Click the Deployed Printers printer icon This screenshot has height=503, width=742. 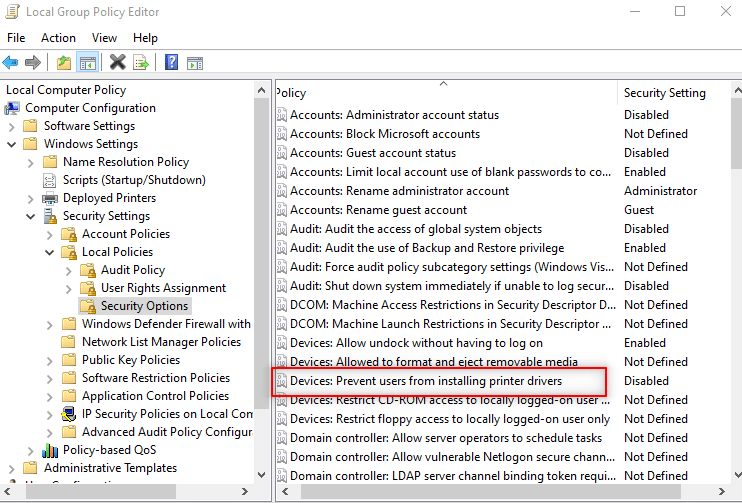coord(50,198)
